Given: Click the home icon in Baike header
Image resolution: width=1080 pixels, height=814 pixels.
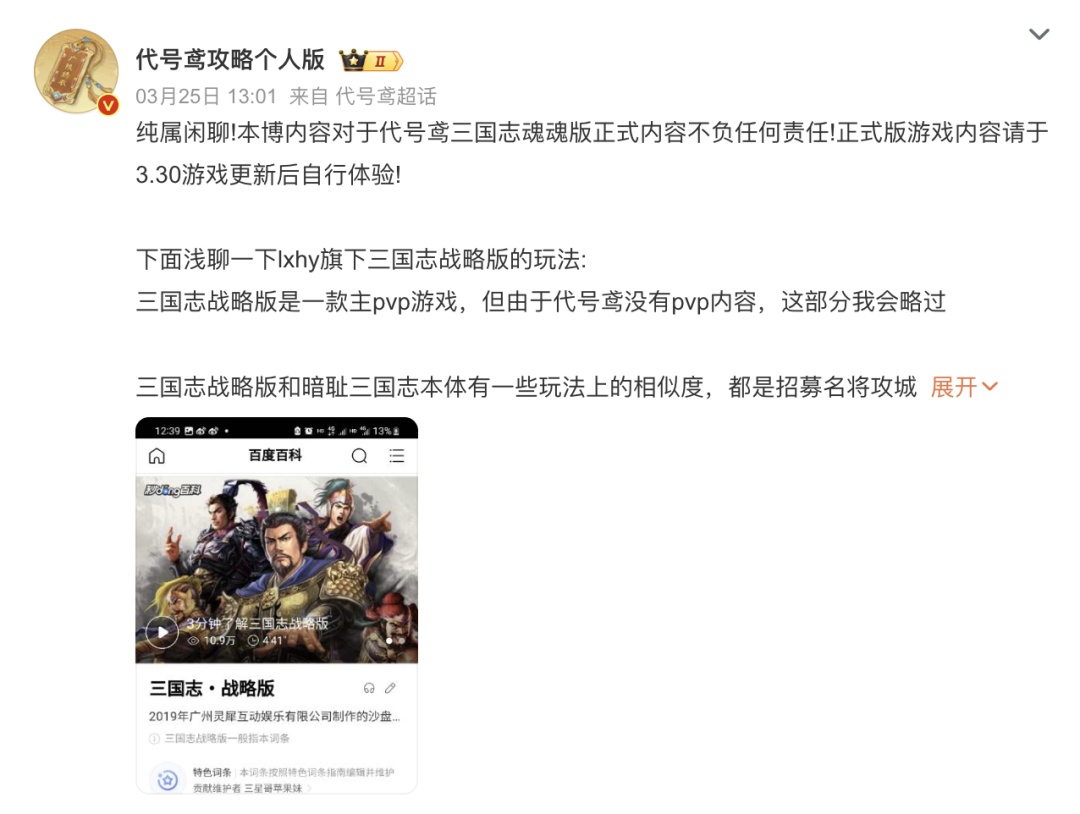Looking at the screenshot, I should pos(157,456).
